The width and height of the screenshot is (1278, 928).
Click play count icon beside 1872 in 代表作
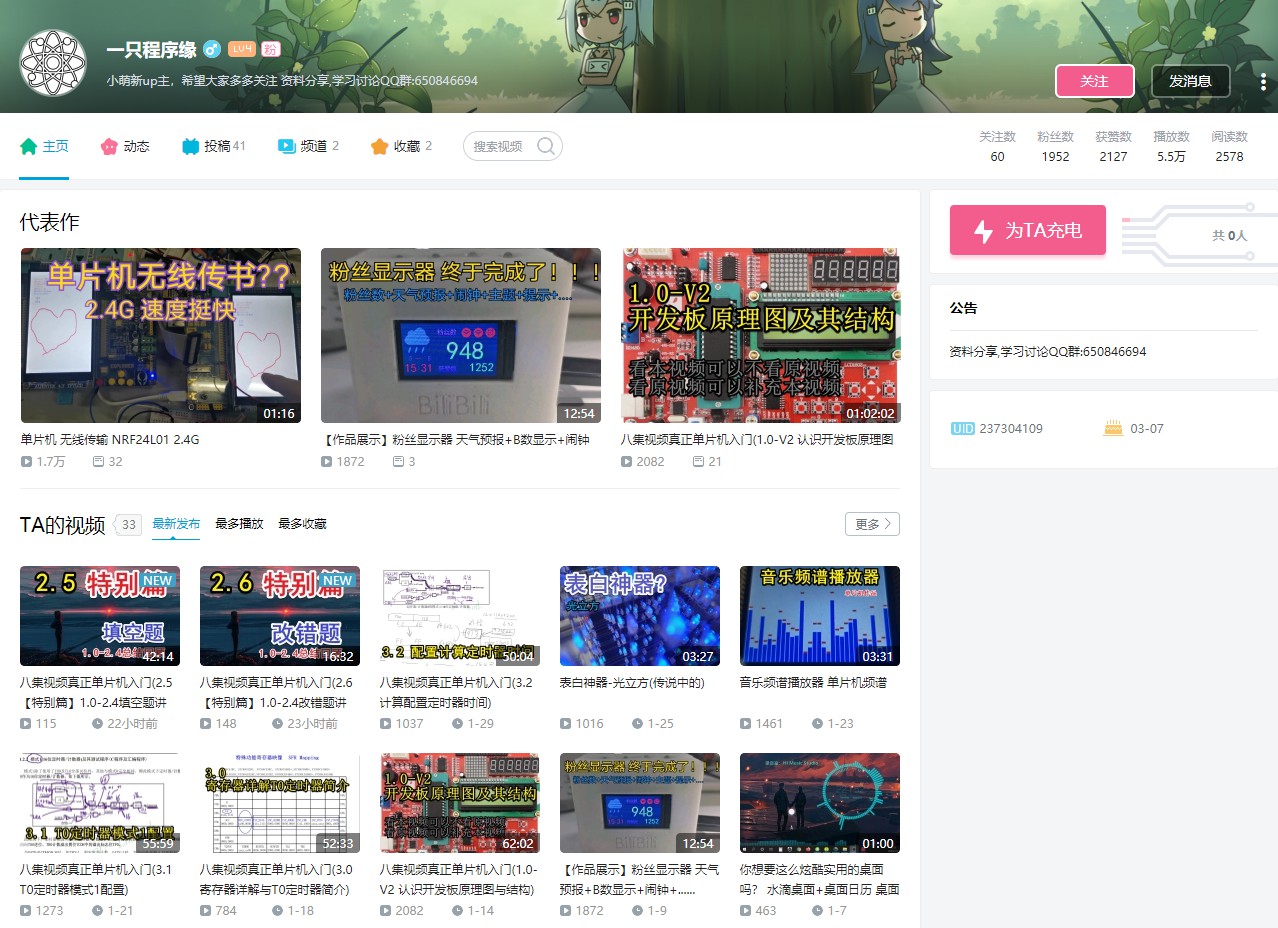[326, 462]
